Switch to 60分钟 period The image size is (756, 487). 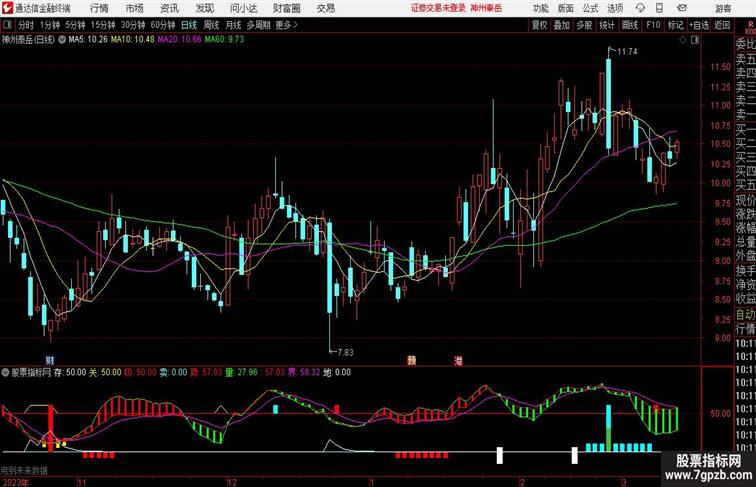pyautogui.click(x=163, y=25)
